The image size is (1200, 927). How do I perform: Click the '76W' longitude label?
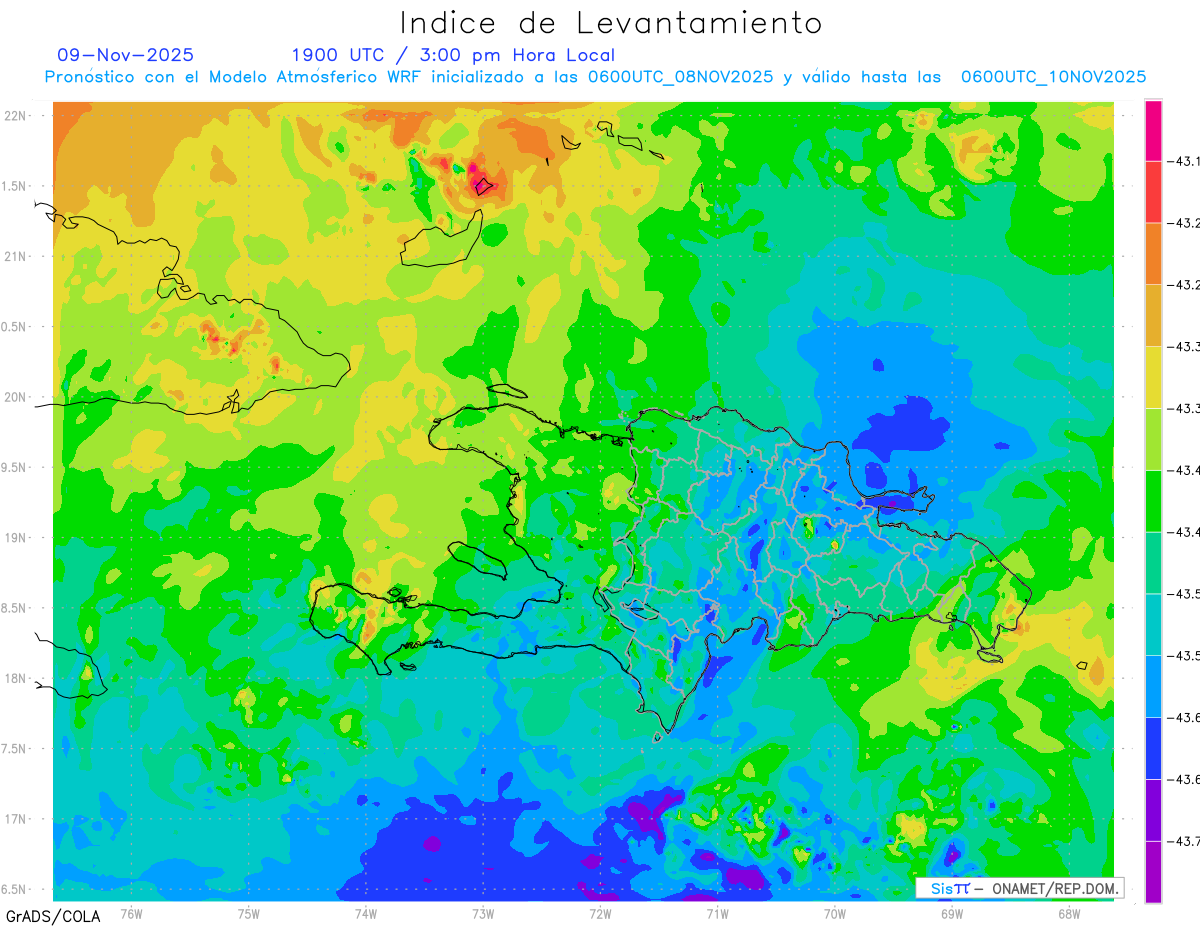click(x=131, y=913)
